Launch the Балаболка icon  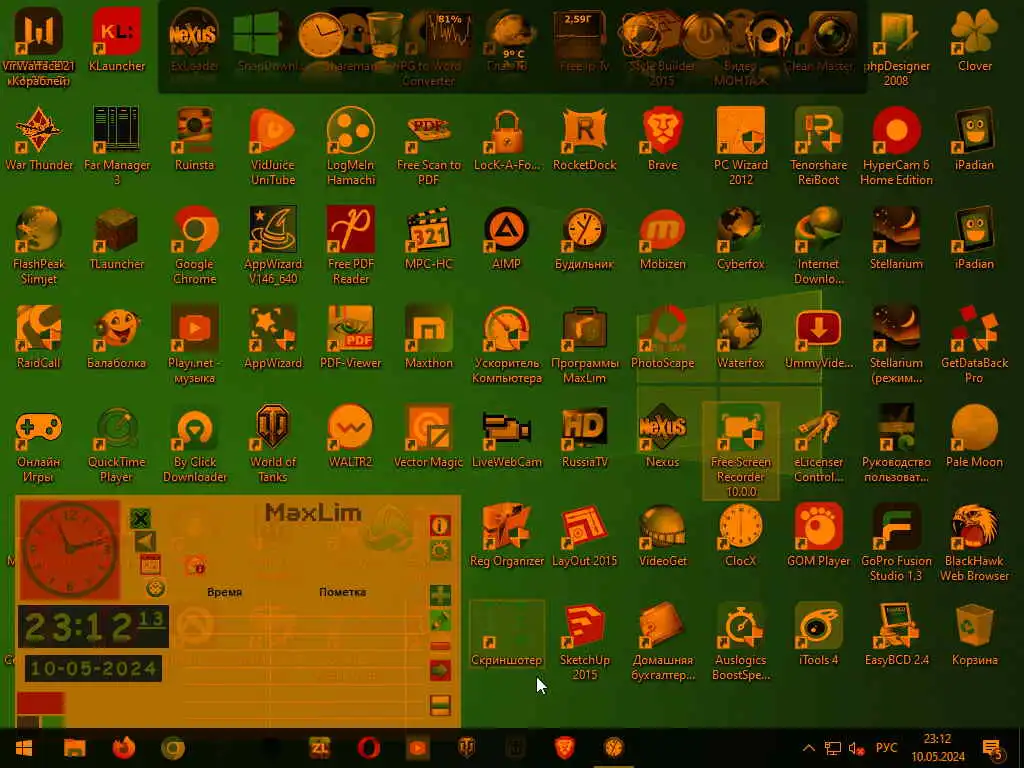point(116,337)
